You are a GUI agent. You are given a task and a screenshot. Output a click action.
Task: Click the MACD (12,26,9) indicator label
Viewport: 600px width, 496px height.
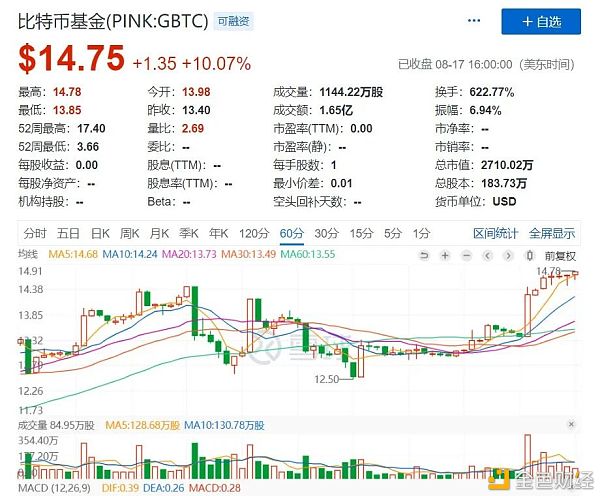[x=54, y=488]
